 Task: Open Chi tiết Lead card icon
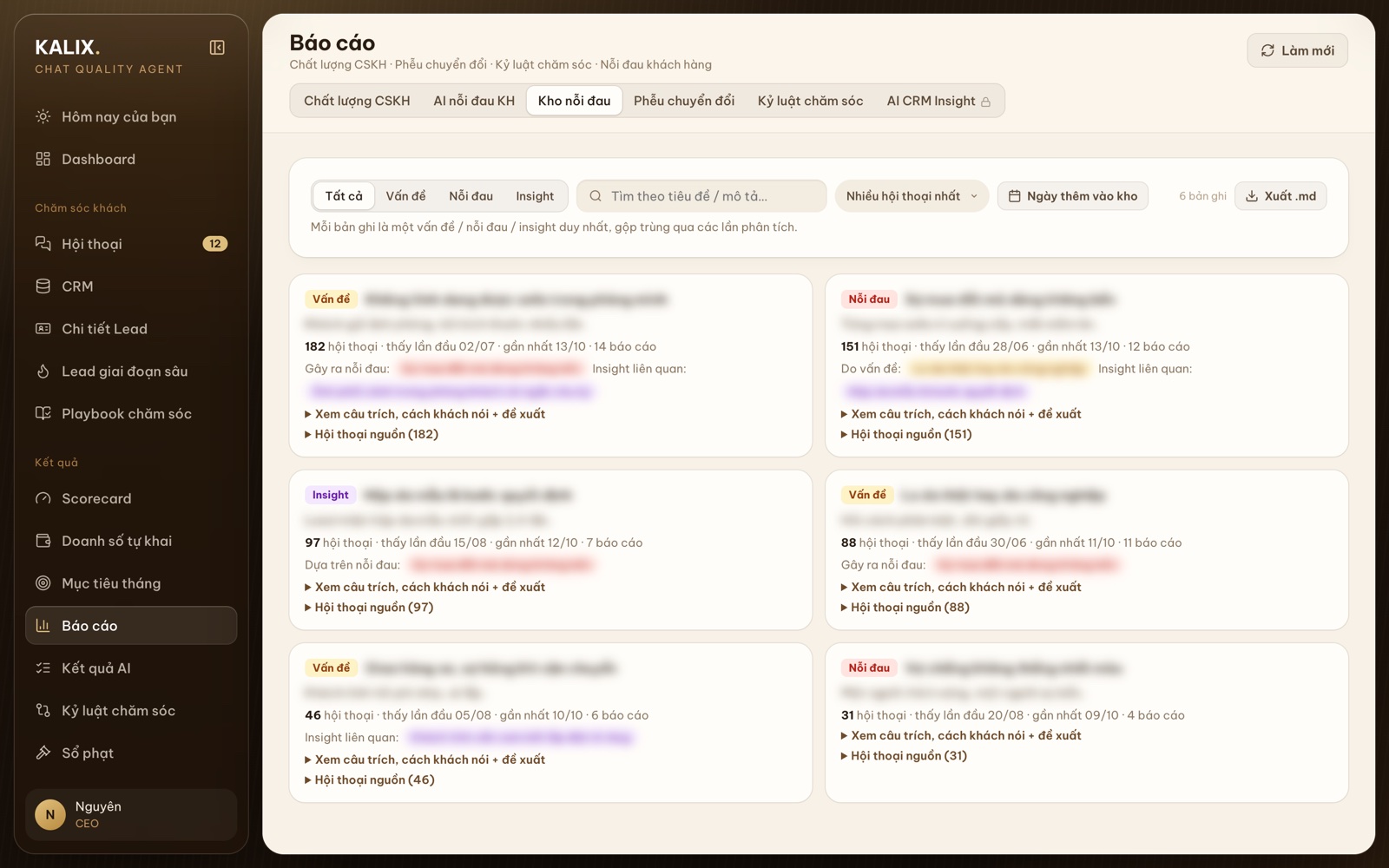tap(43, 329)
